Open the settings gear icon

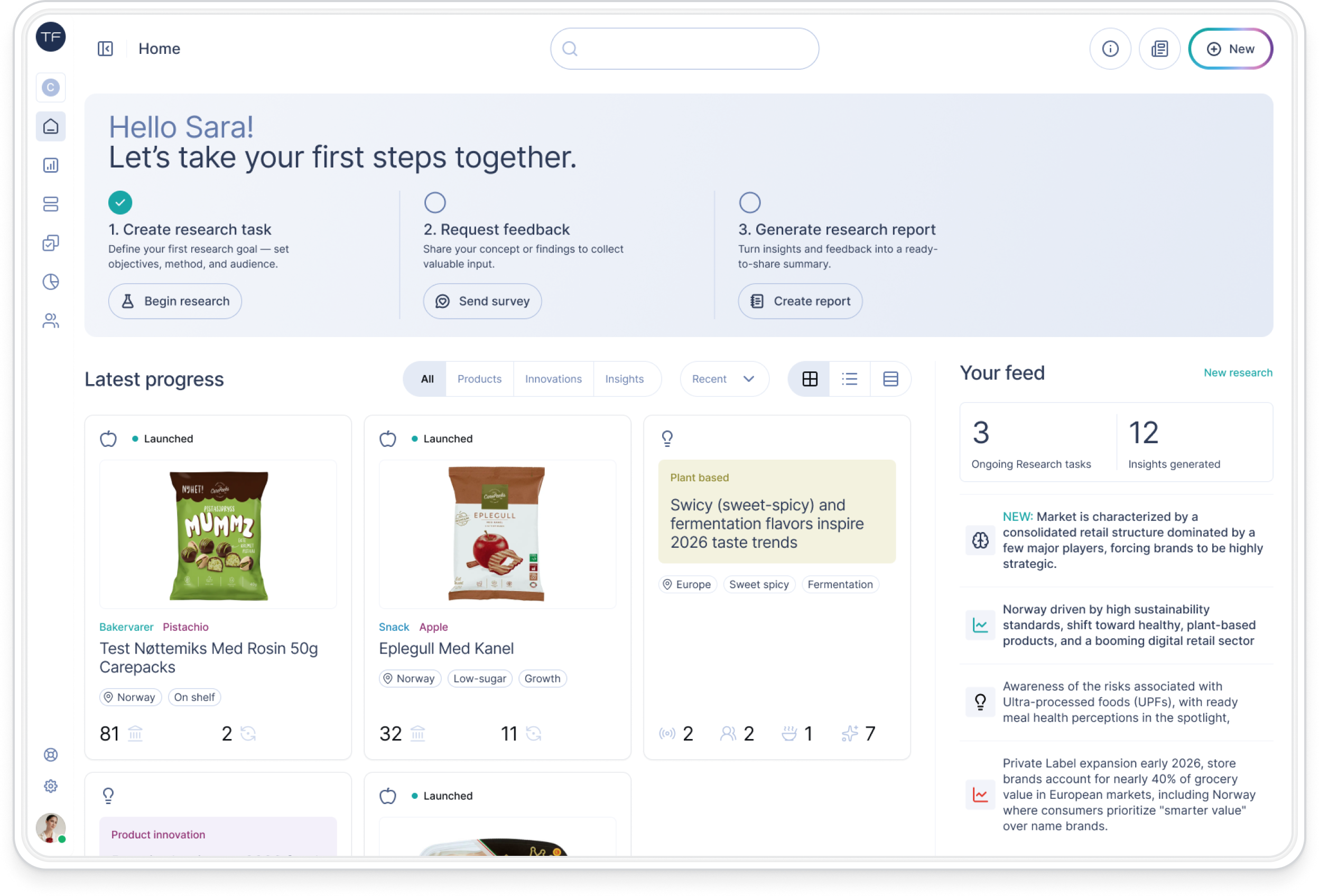51,786
